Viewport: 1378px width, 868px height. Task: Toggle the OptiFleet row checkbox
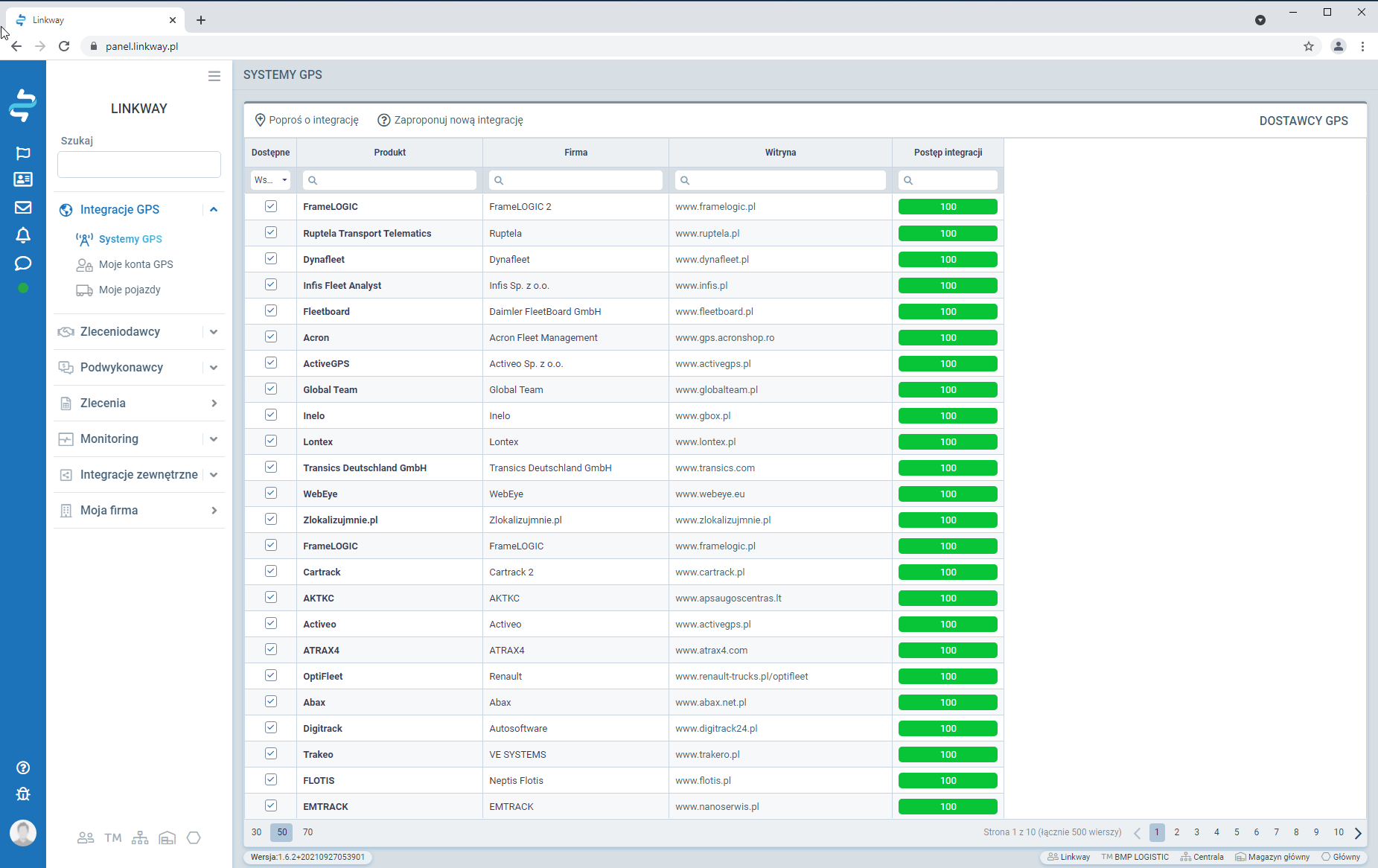[271, 675]
